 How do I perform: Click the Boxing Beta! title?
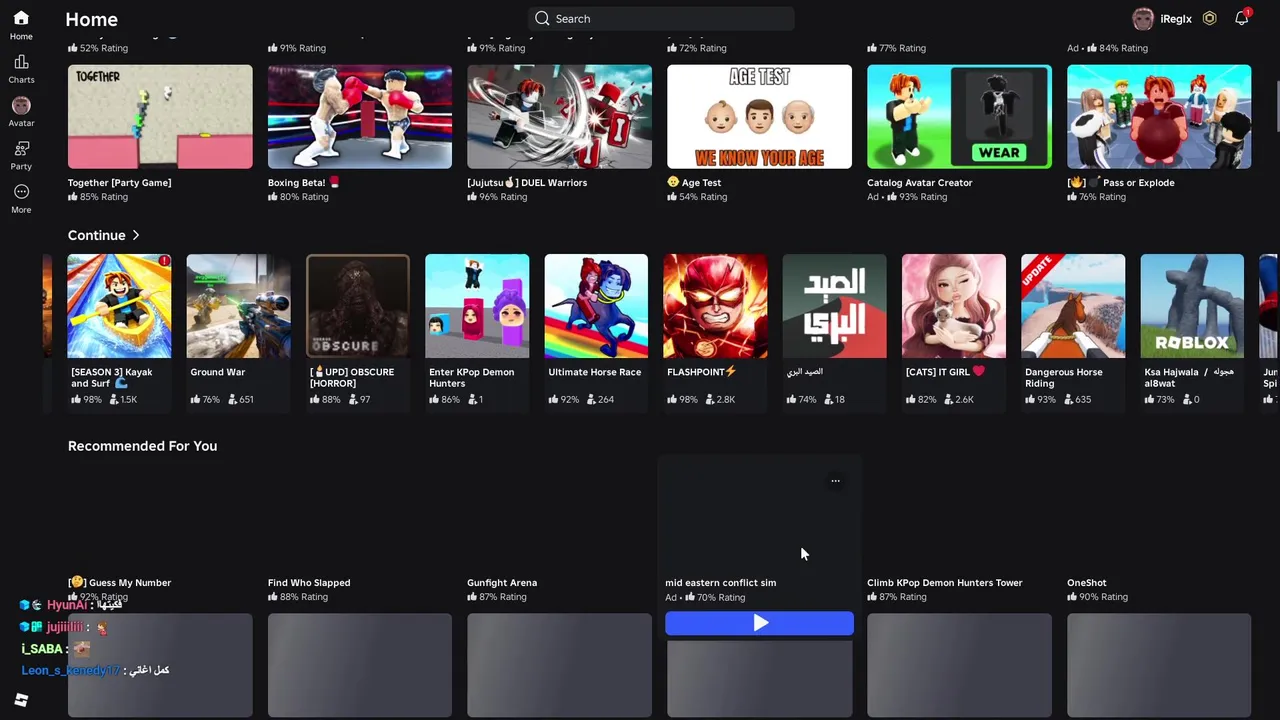pos(303,183)
